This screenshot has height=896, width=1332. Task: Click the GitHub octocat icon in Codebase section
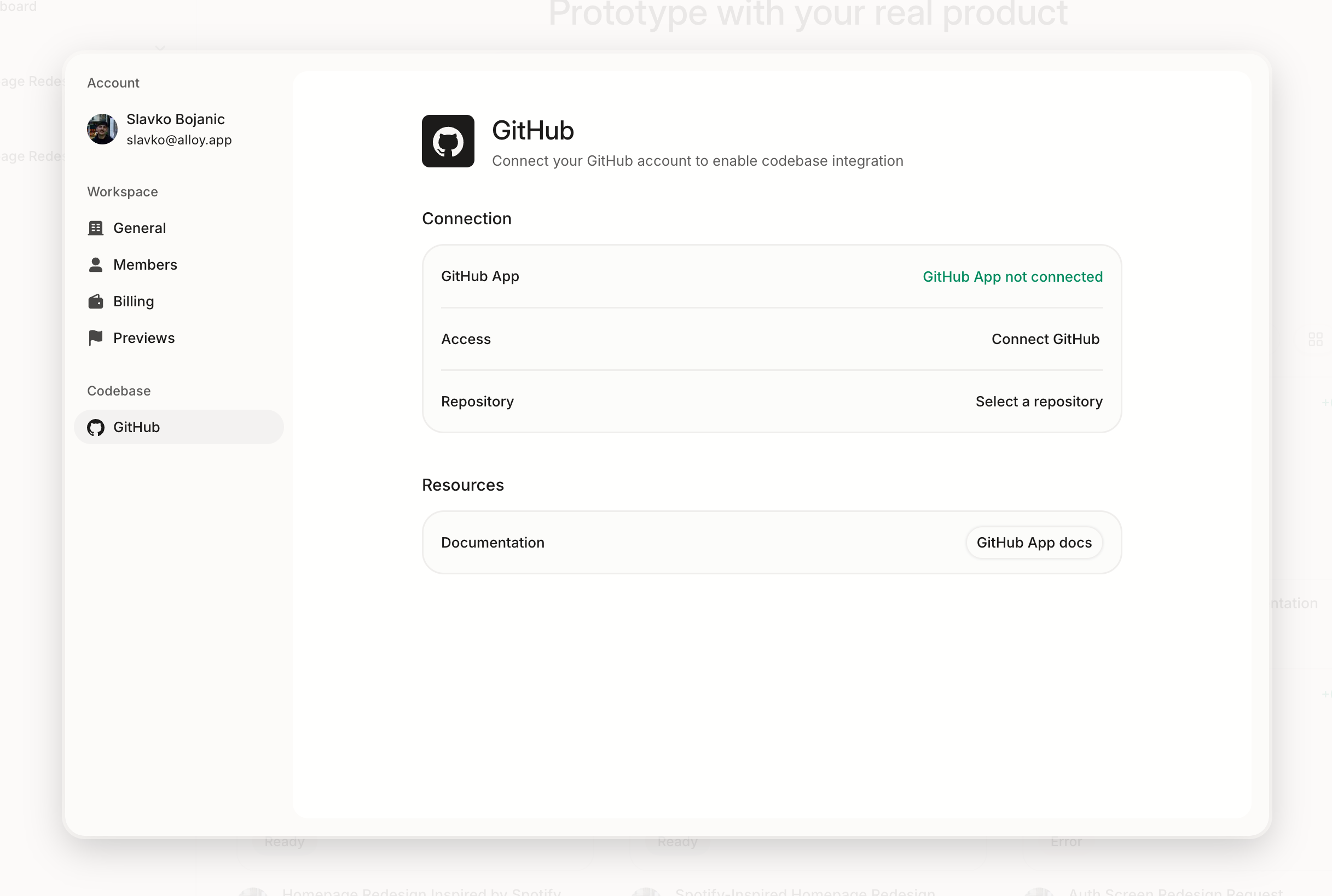[95, 427]
